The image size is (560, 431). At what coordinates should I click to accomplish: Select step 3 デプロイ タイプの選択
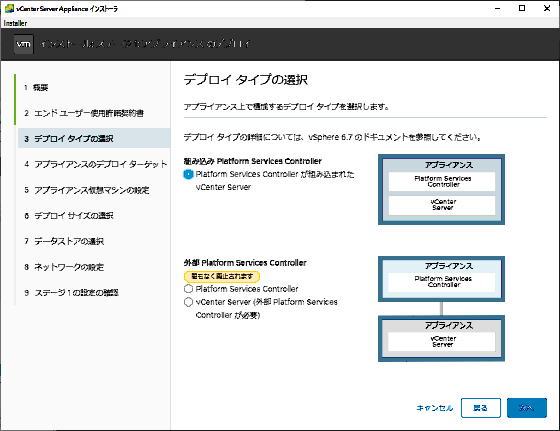click(x=94, y=139)
